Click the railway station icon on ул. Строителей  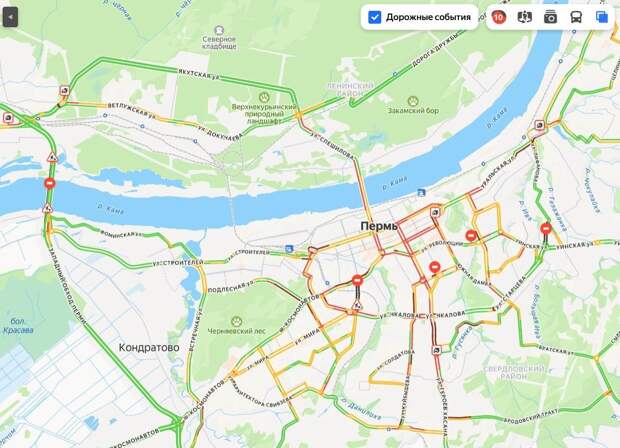tap(289, 249)
